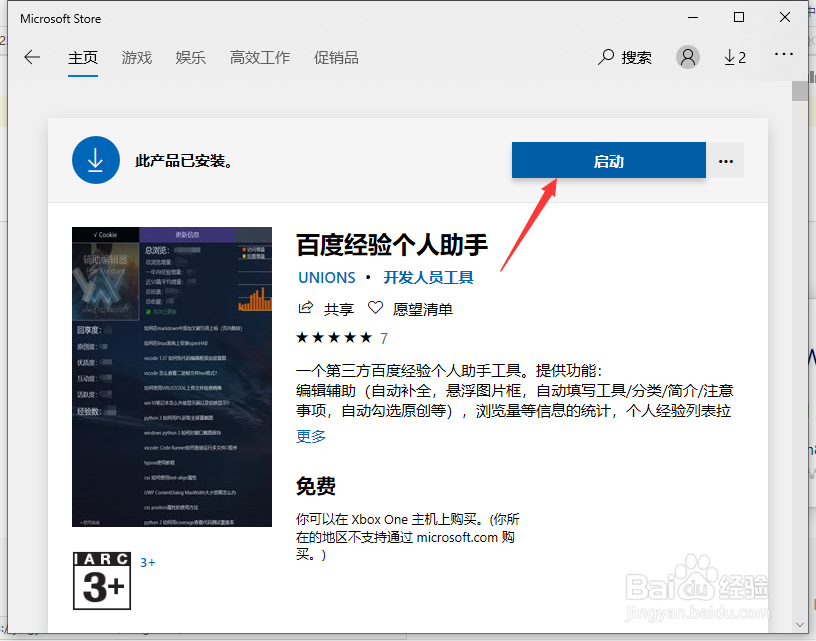Open the user account avatar
The height and width of the screenshot is (641, 816).
[687, 57]
